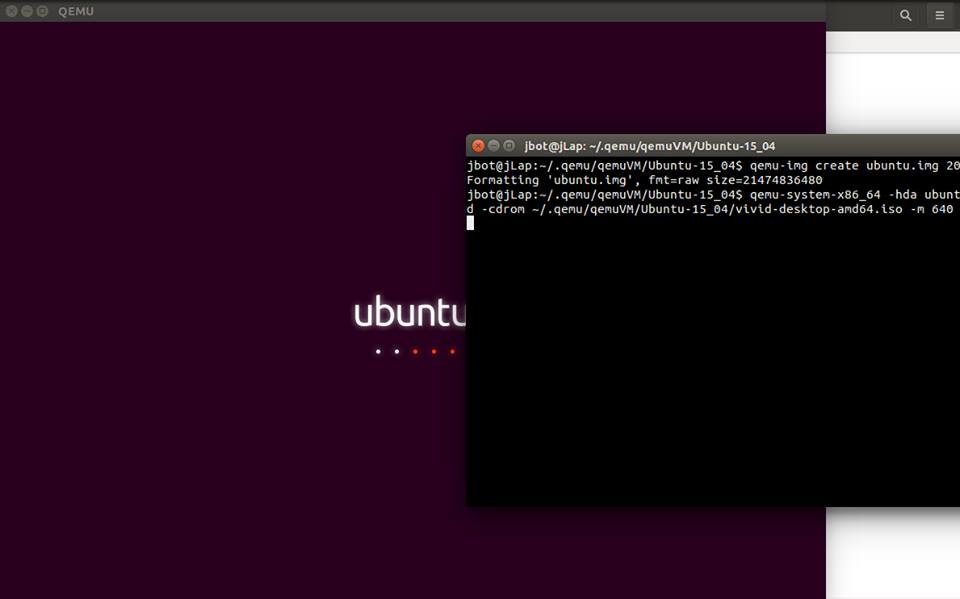The height and width of the screenshot is (599, 960).
Task: Close the QEMU window
Action: point(12,11)
